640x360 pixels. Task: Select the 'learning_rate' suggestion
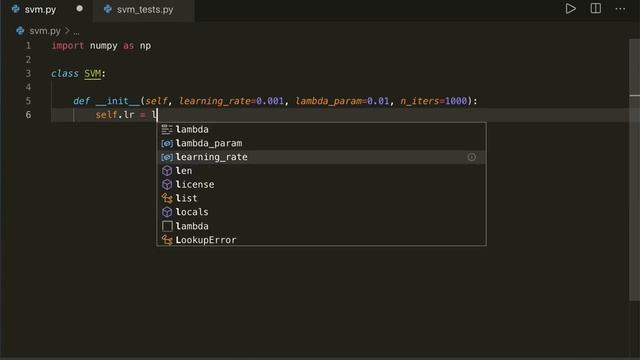click(321, 157)
